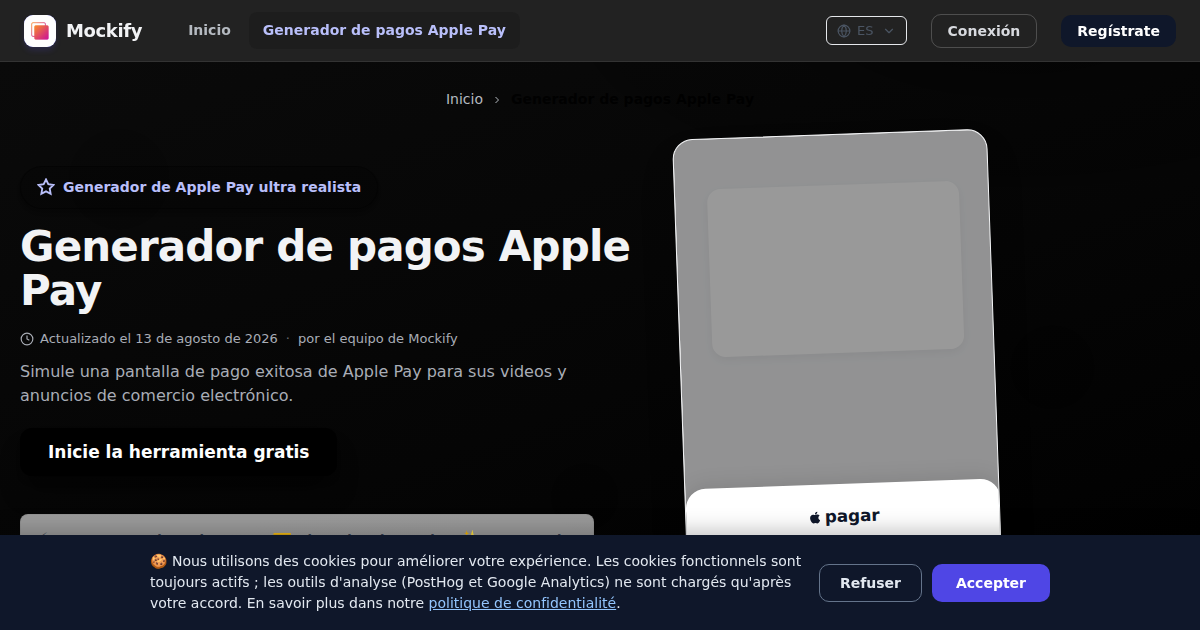Click the Simule una pantalla de pago description
Screen dimensions: 1200x630
[293, 383]
